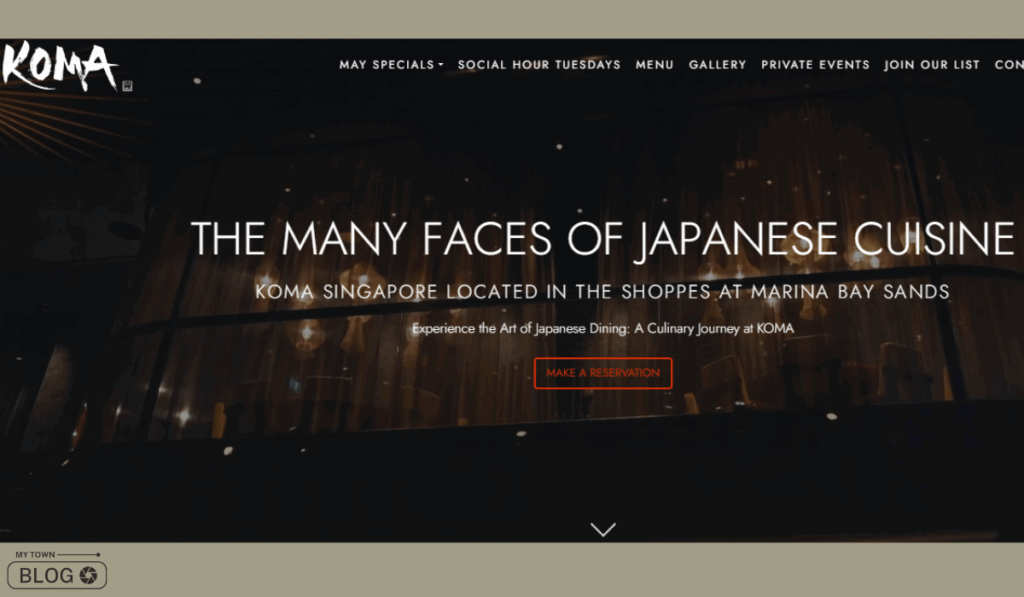Click the down chevron below the hero

603,529
